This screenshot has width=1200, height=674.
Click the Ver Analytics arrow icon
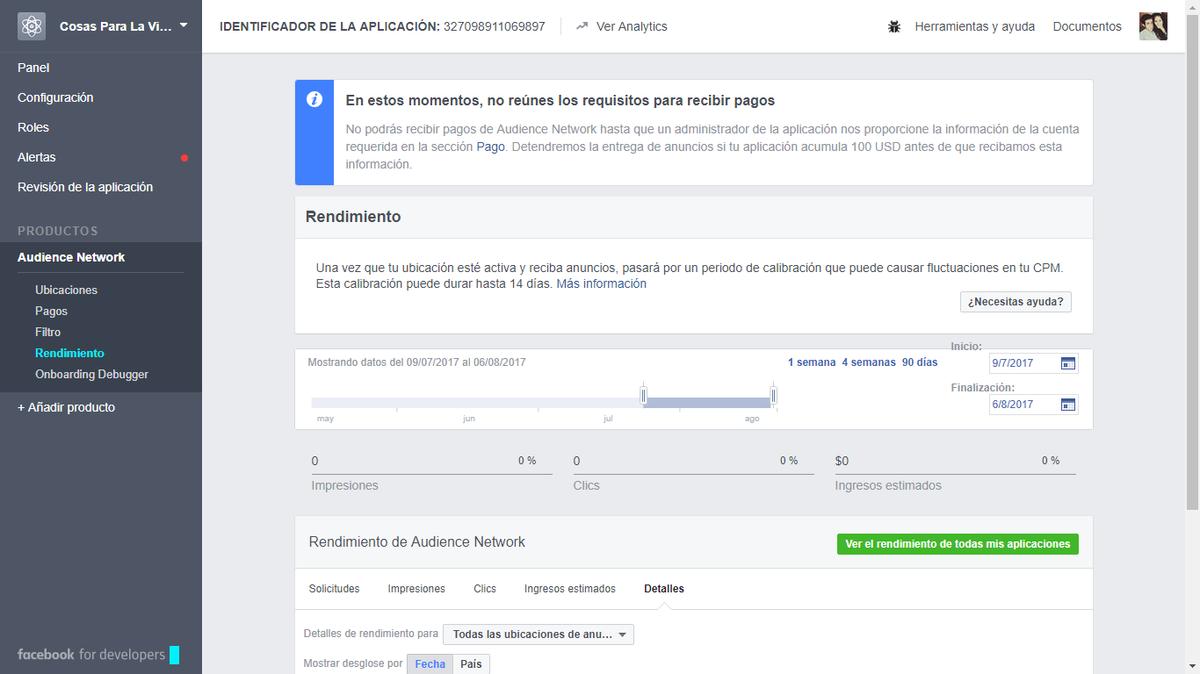coord(582,26)
